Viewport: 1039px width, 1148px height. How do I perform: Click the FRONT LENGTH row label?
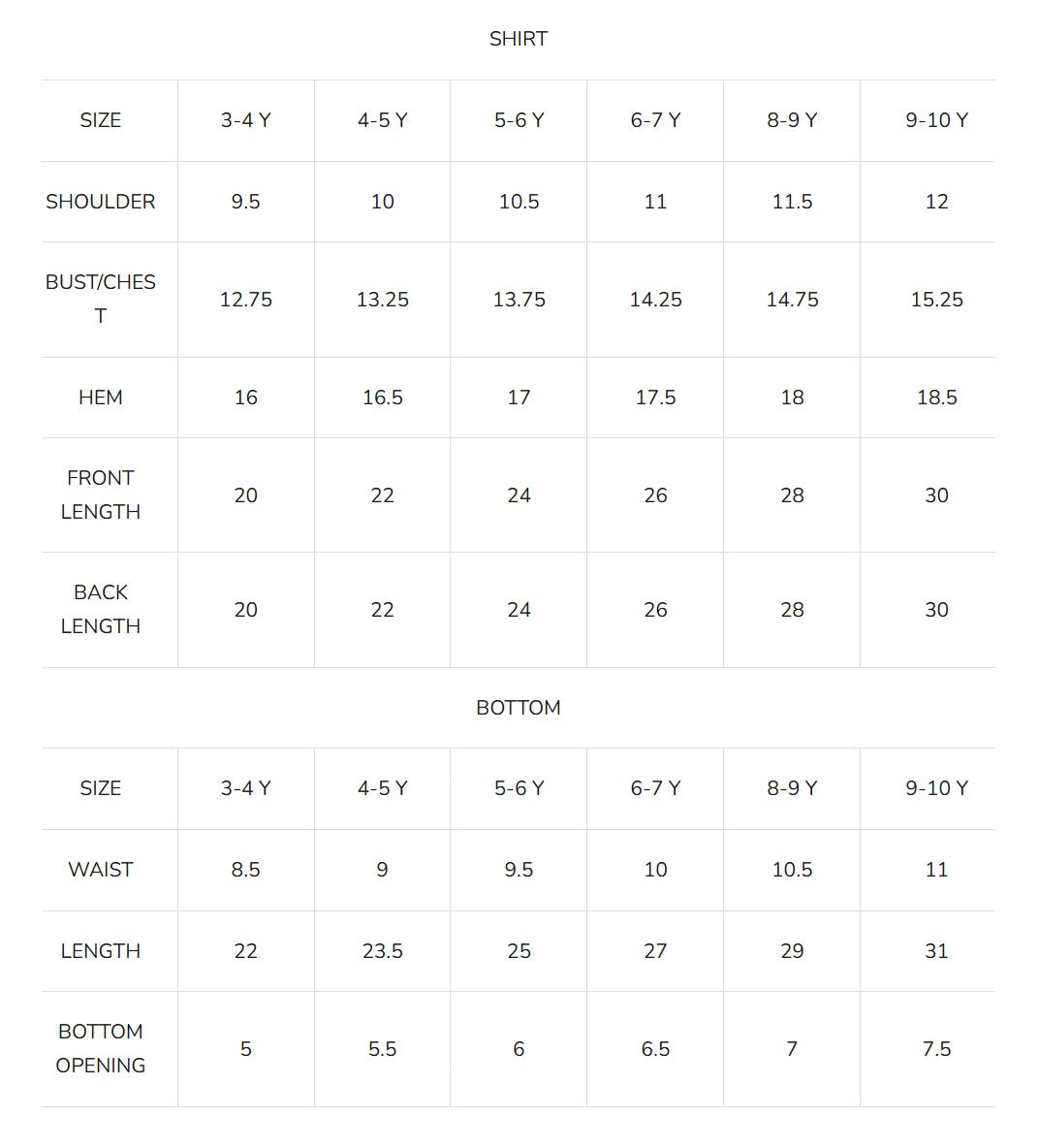(100, 494)
